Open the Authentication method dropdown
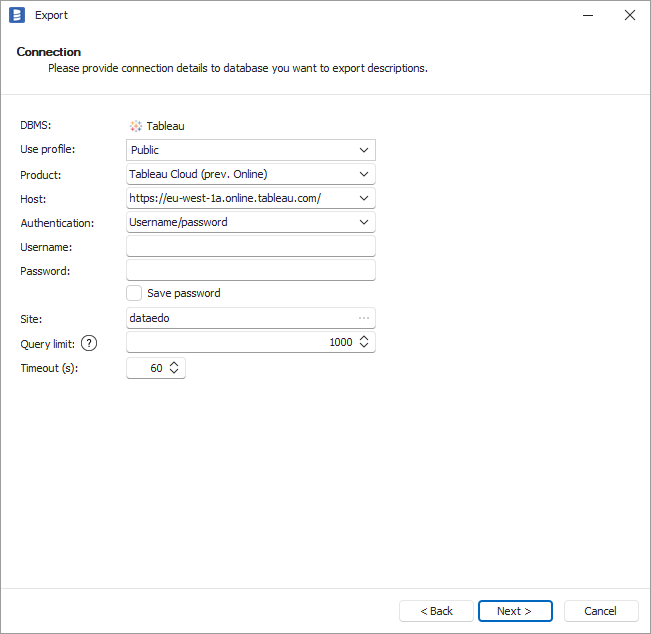Viewport: 651px width, 634px height. (364, 222)
